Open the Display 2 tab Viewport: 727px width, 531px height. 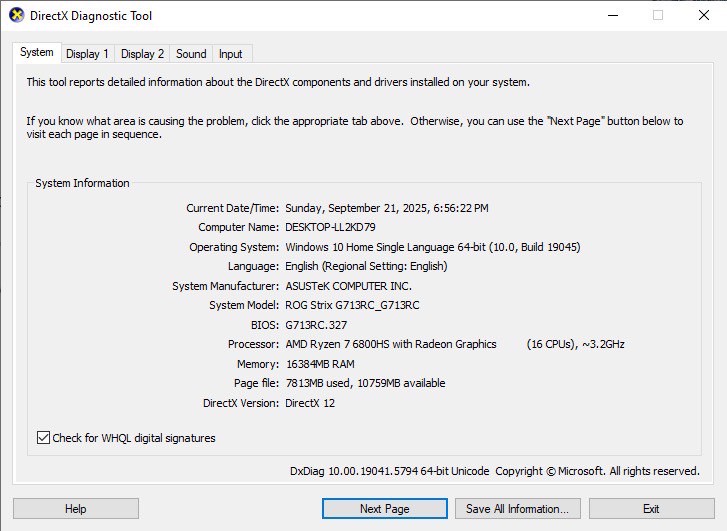(142, 54)
